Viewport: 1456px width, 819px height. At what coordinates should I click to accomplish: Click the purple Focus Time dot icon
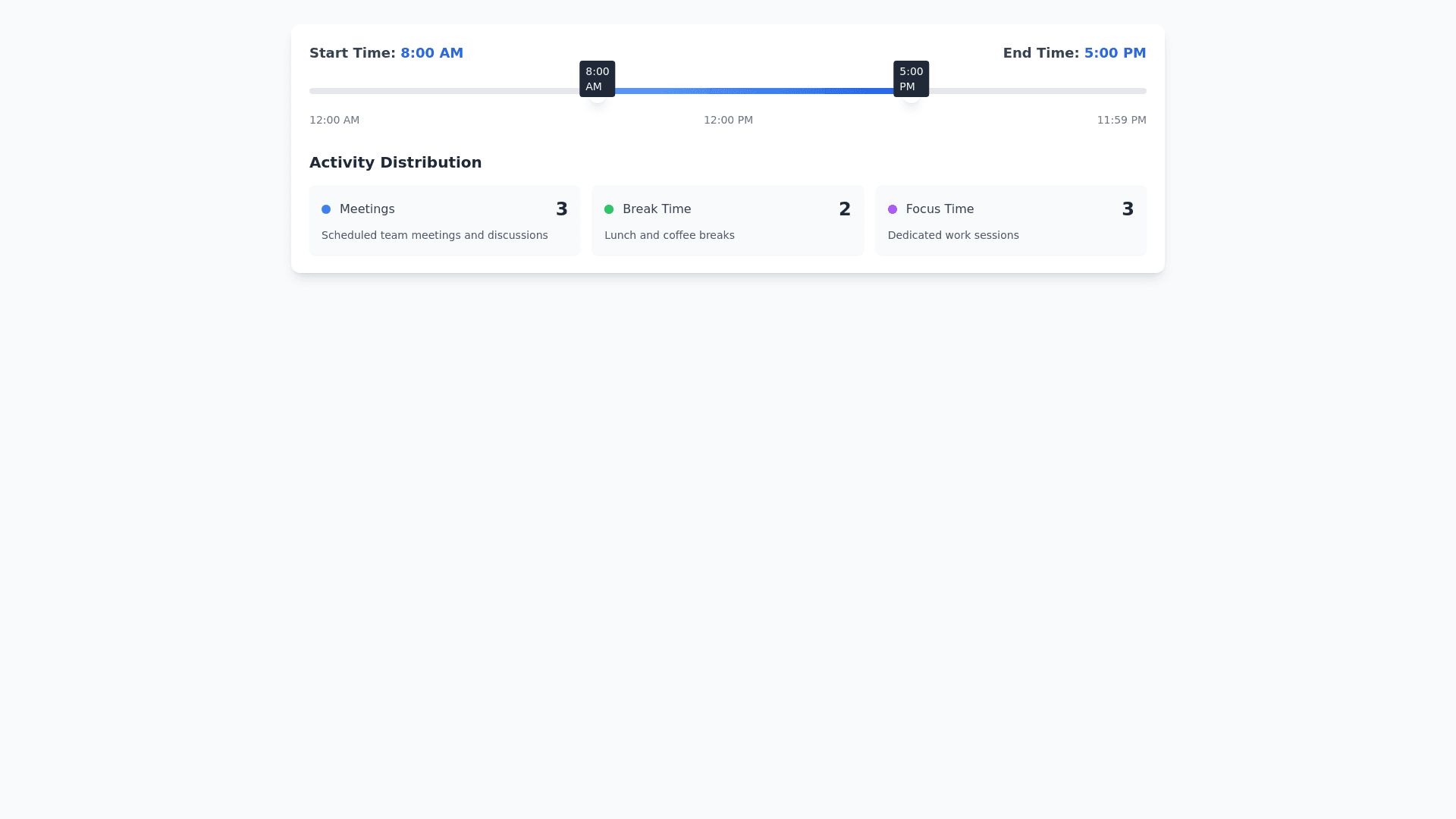pyautogui.click(x=893, y=209)
